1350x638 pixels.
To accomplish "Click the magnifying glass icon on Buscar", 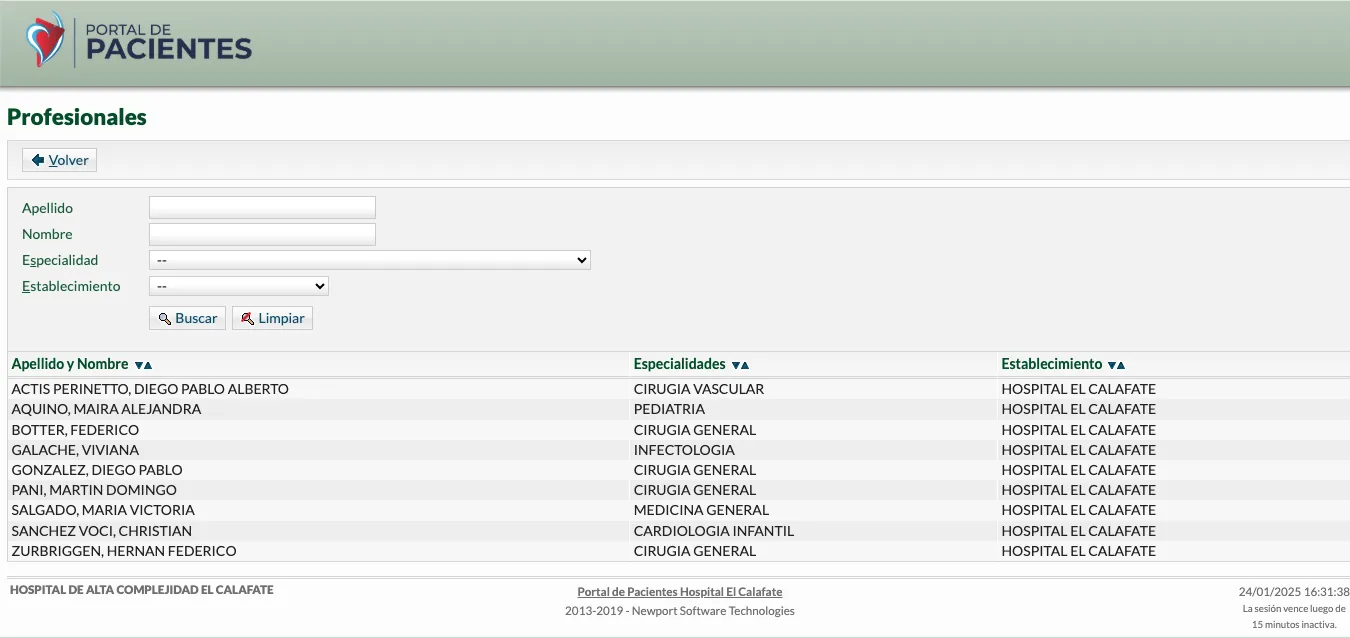I will pos(164,318).
